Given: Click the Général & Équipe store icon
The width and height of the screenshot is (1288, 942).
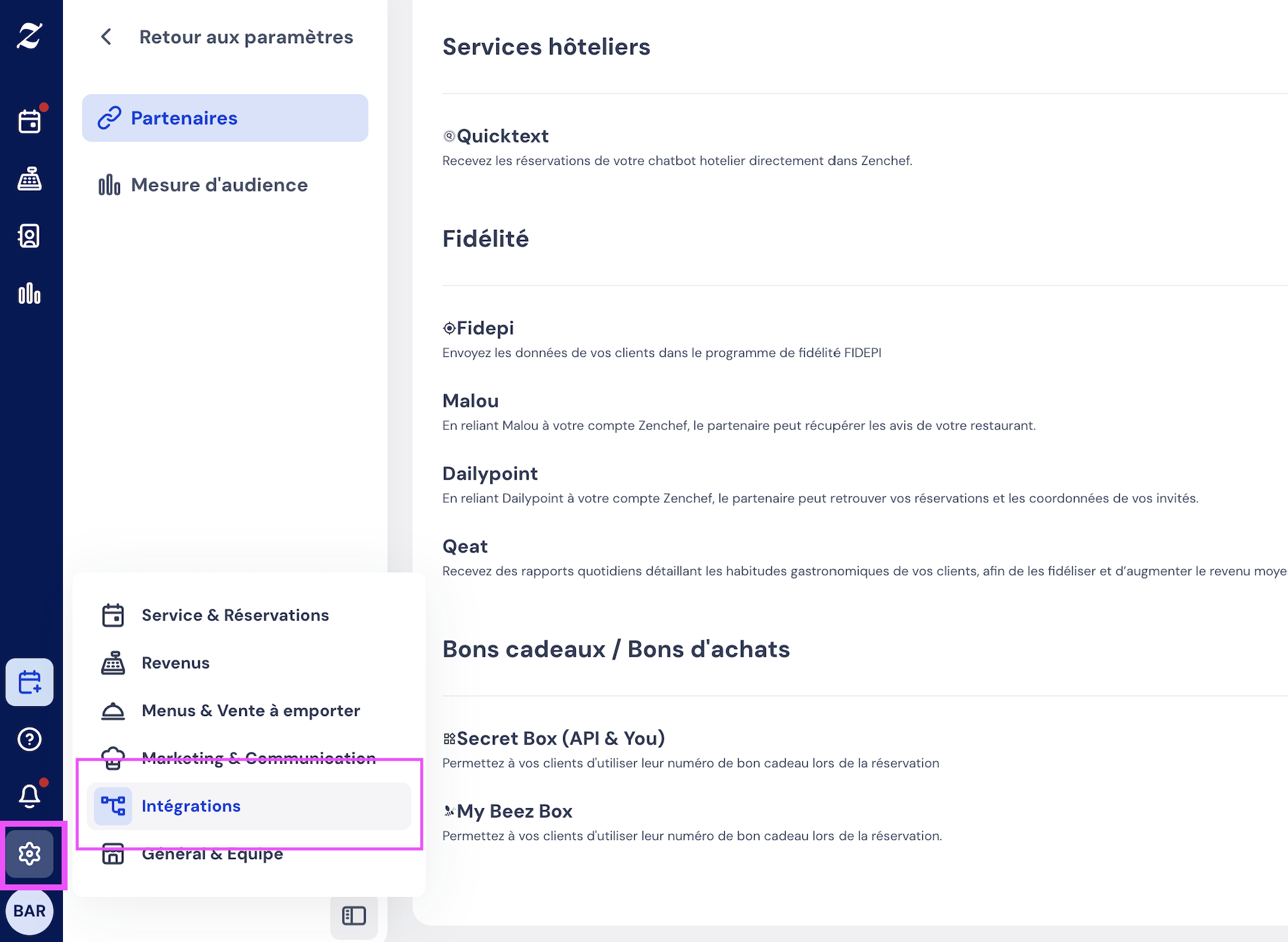Looking at the screenshot, I should click(113, 854).
